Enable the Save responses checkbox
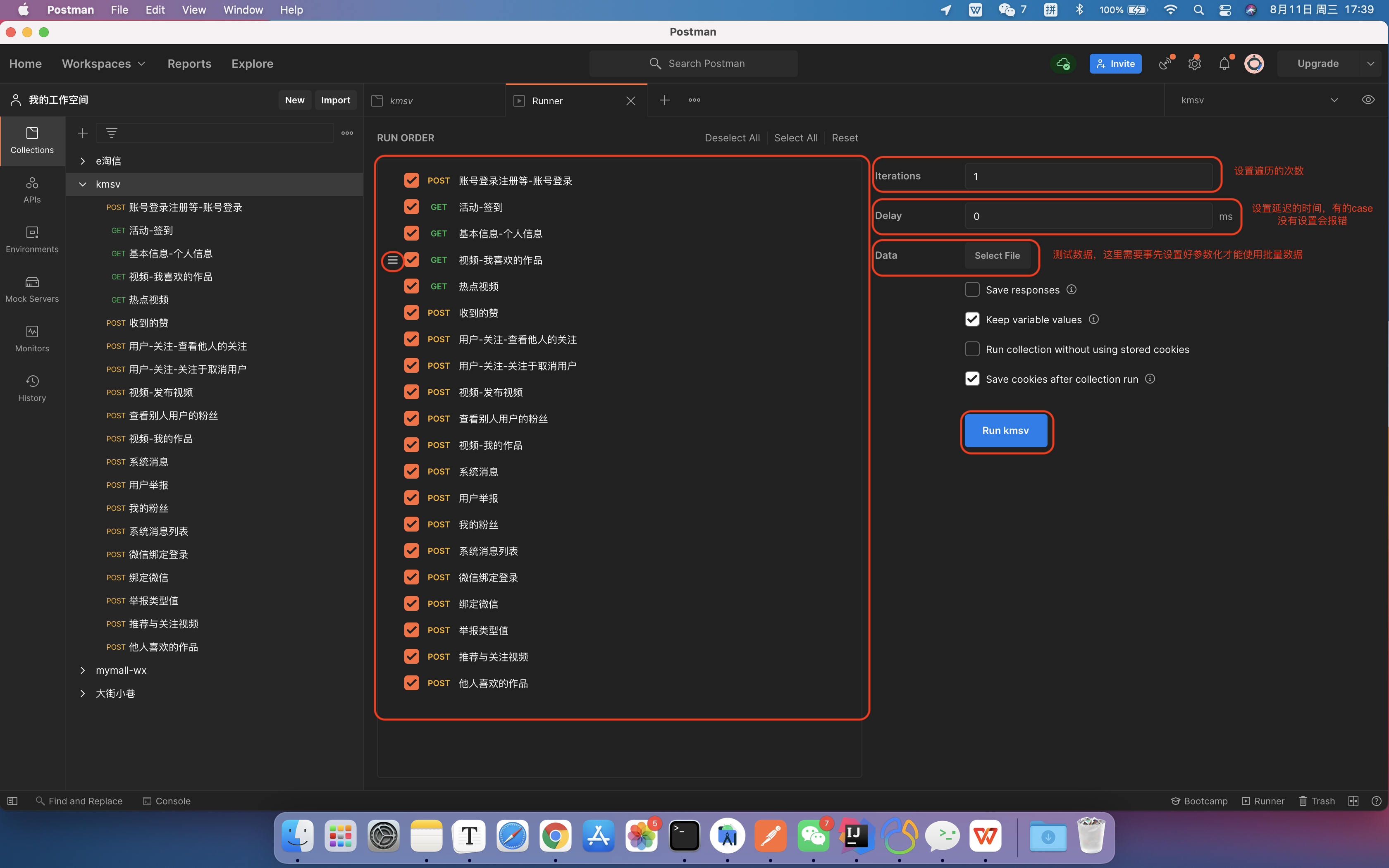The width and height of the screenshot is (1389, 868). 972,289
